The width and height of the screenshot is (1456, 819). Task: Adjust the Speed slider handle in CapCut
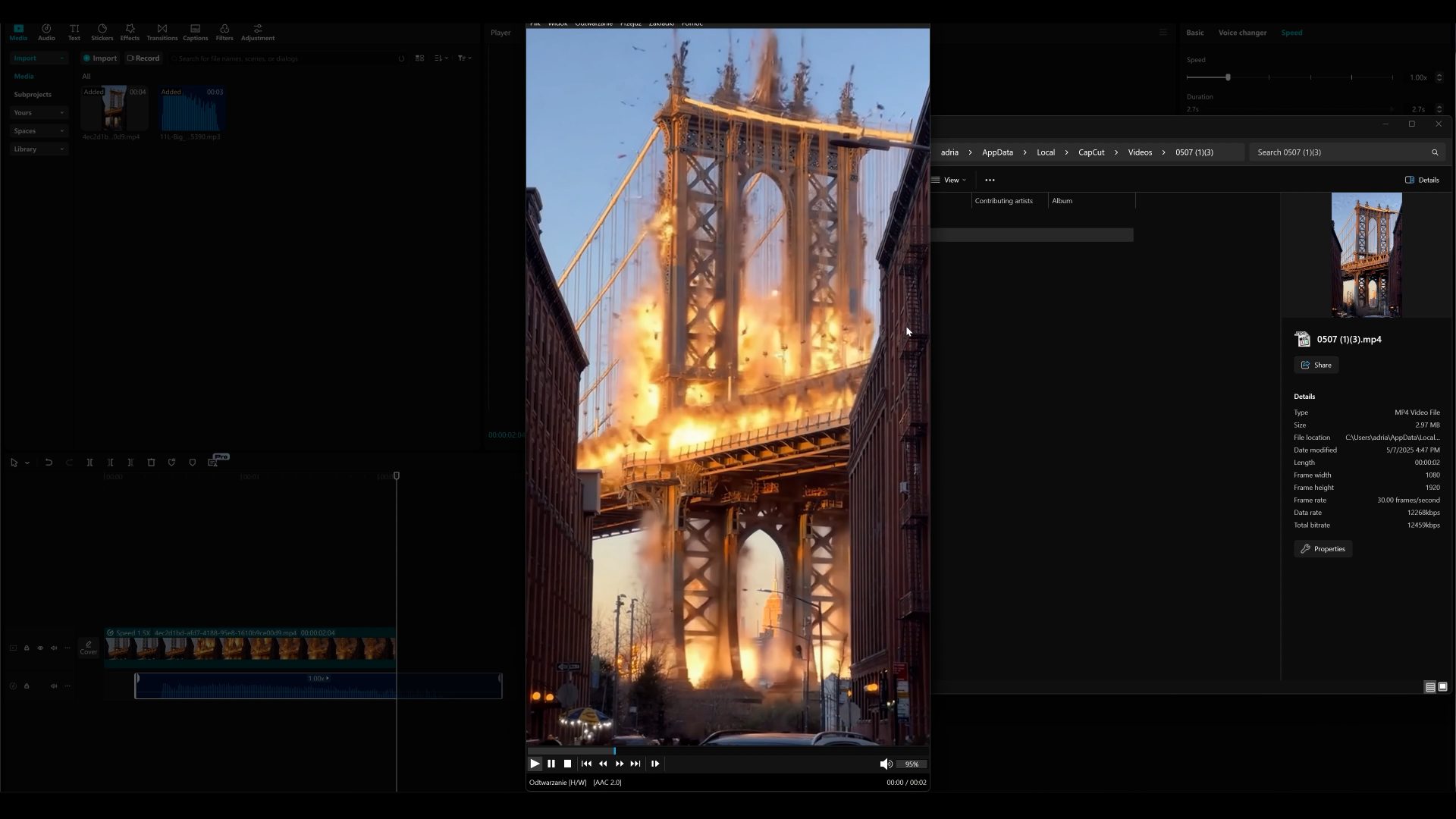[1228, 77]
